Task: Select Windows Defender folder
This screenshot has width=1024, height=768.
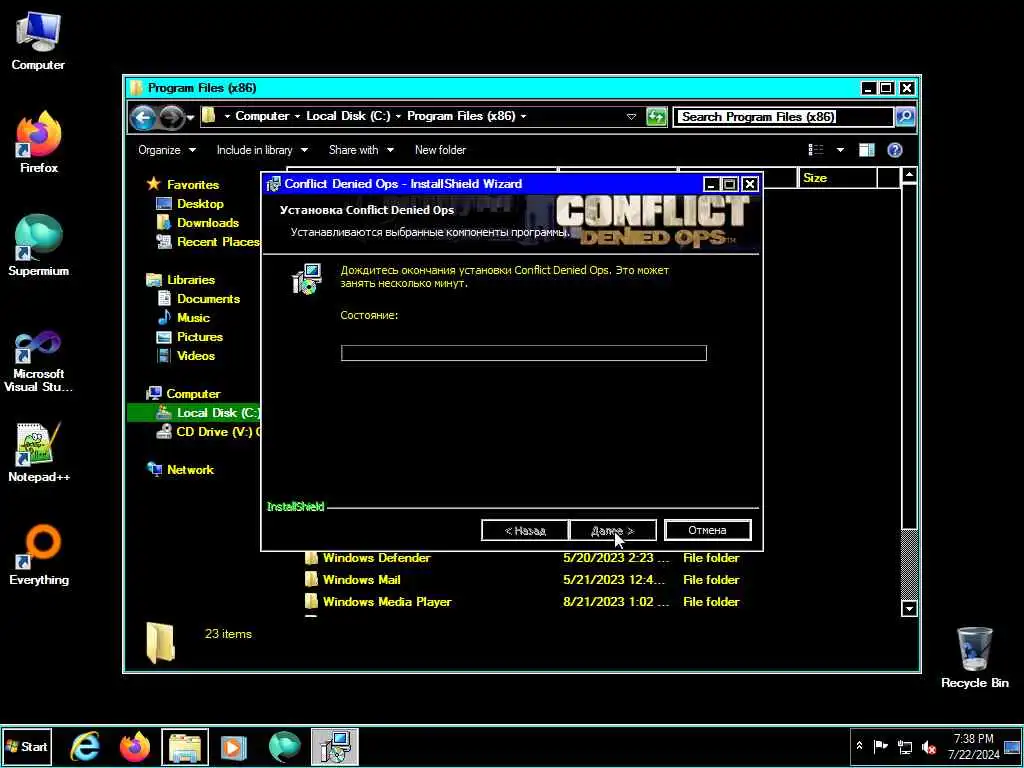Action: (376, 558)
